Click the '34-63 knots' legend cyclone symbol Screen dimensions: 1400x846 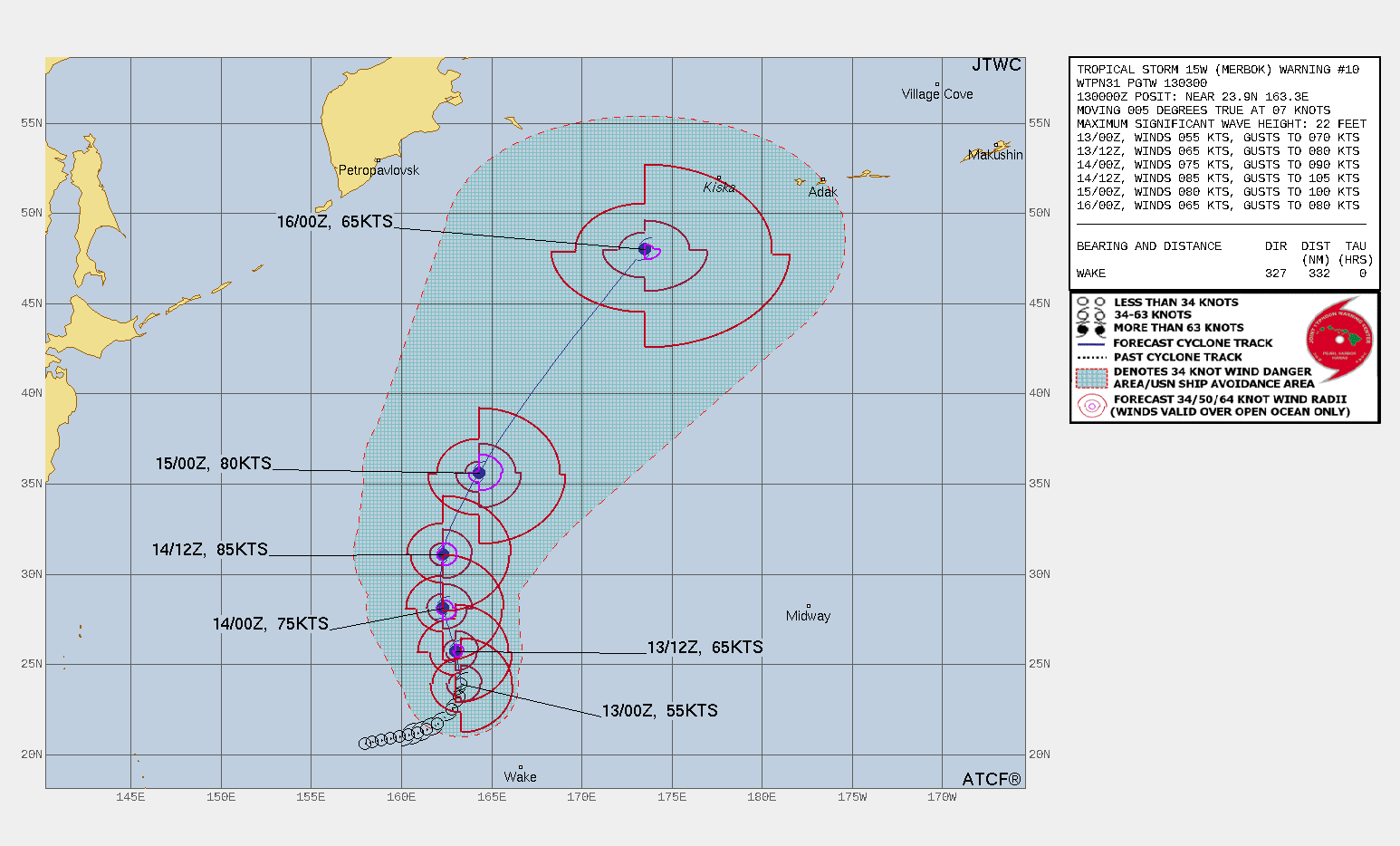click(x=1091, y=315)
